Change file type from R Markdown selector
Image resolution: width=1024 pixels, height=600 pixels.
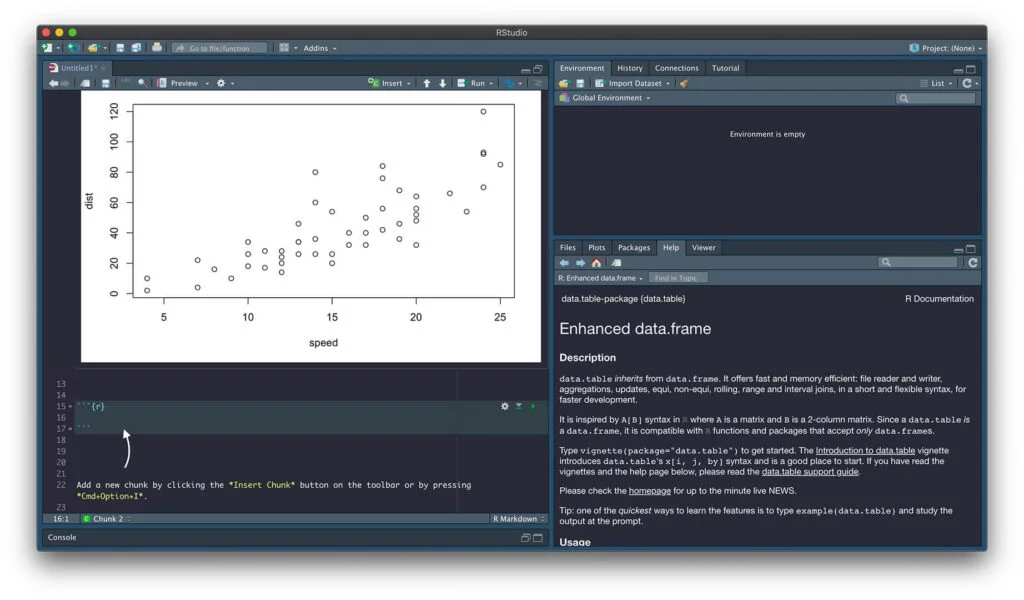coord(519,519)
